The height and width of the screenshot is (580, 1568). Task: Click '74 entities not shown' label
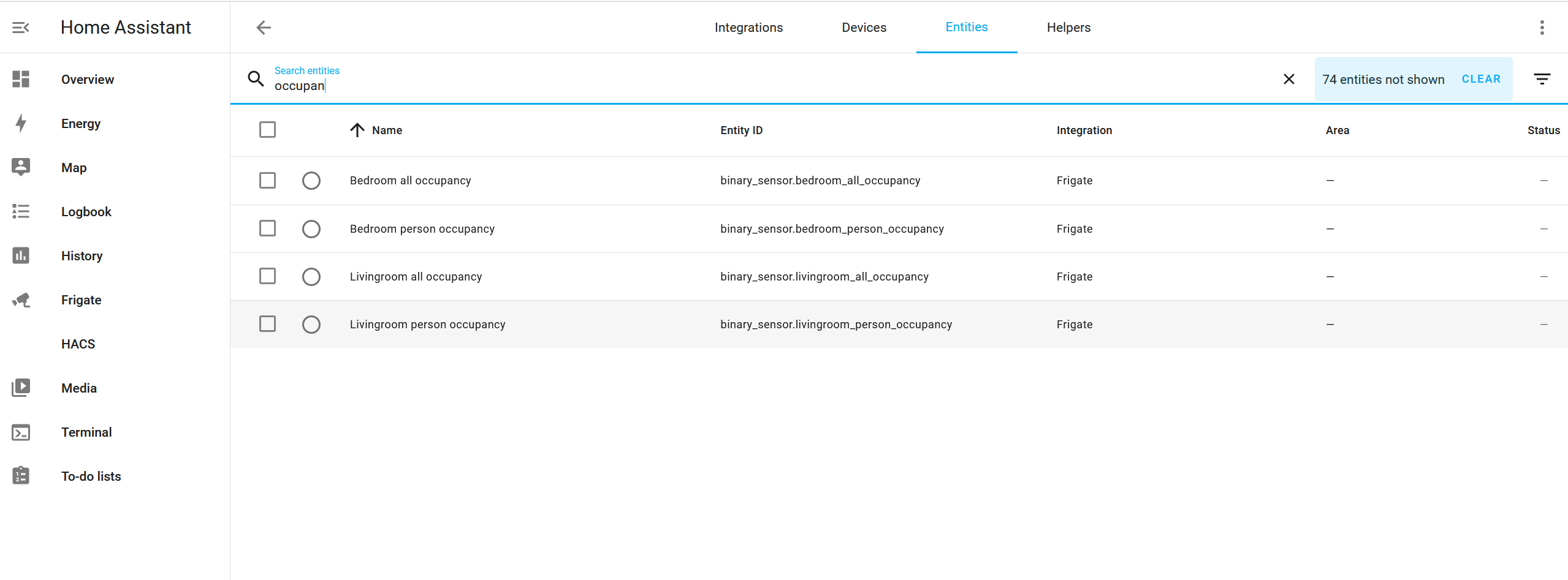(1383, 80)
